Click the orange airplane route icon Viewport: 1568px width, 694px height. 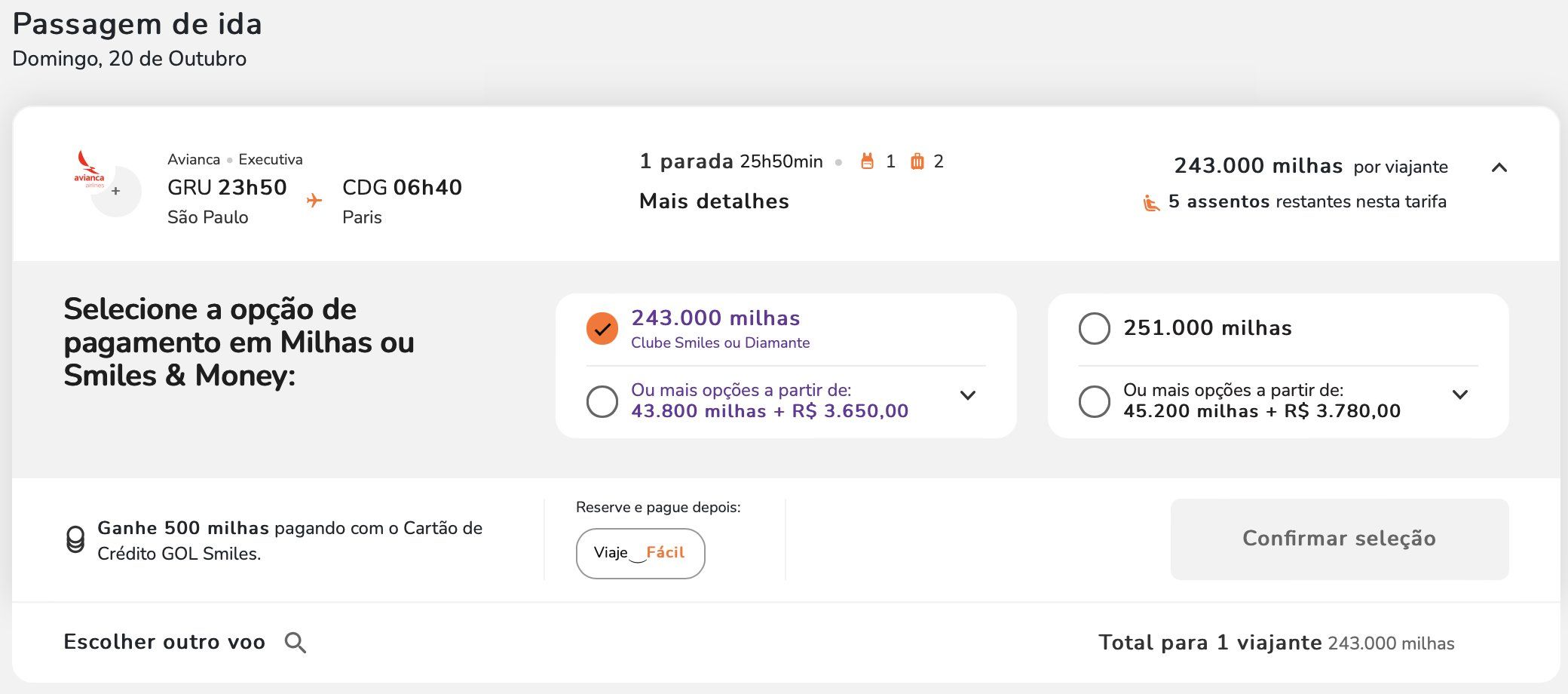[314, 200]
